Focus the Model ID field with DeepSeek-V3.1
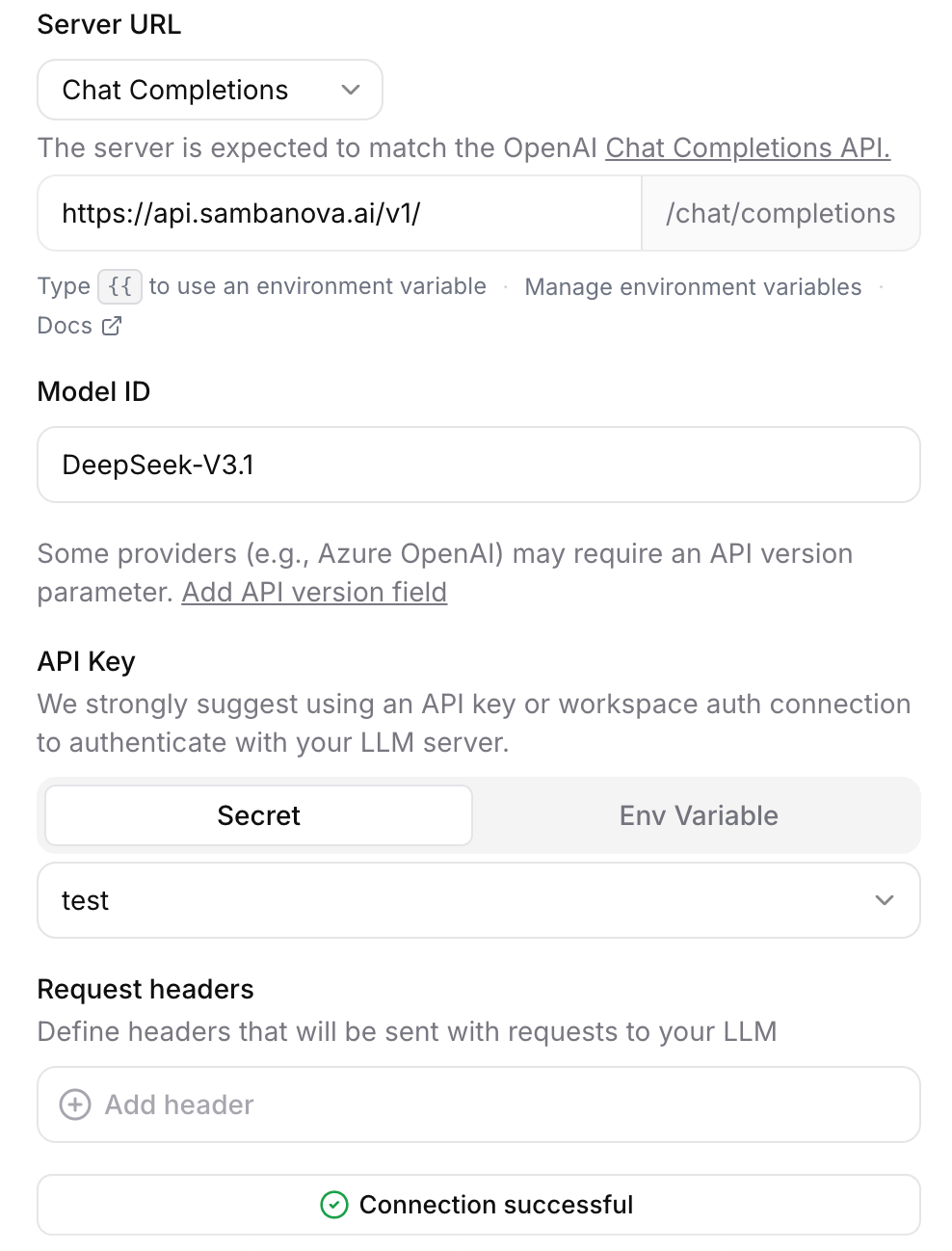 479,465
